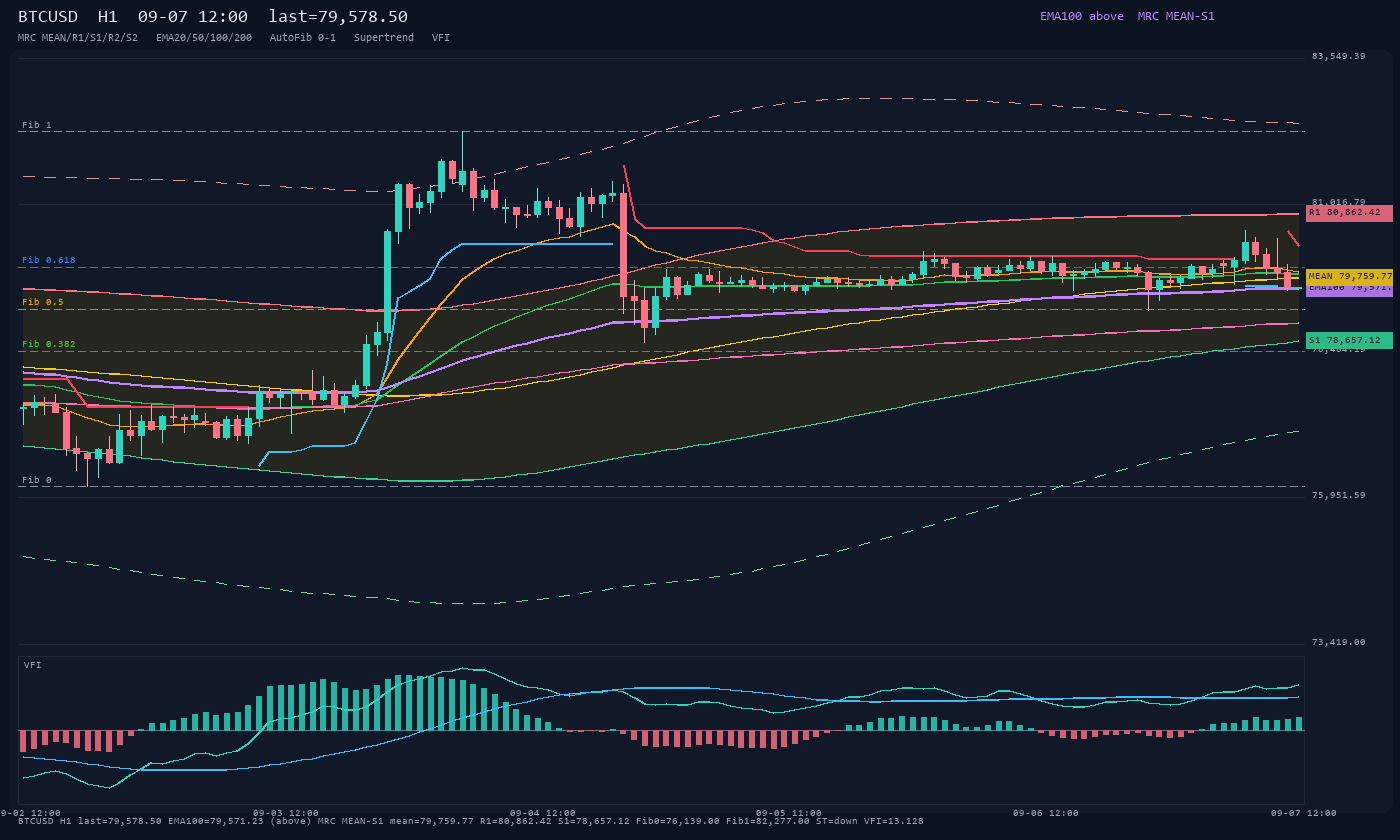Click the 83,549.39 price axis label
Viewport: 1400px width, 840px height.
point(1338,56)
